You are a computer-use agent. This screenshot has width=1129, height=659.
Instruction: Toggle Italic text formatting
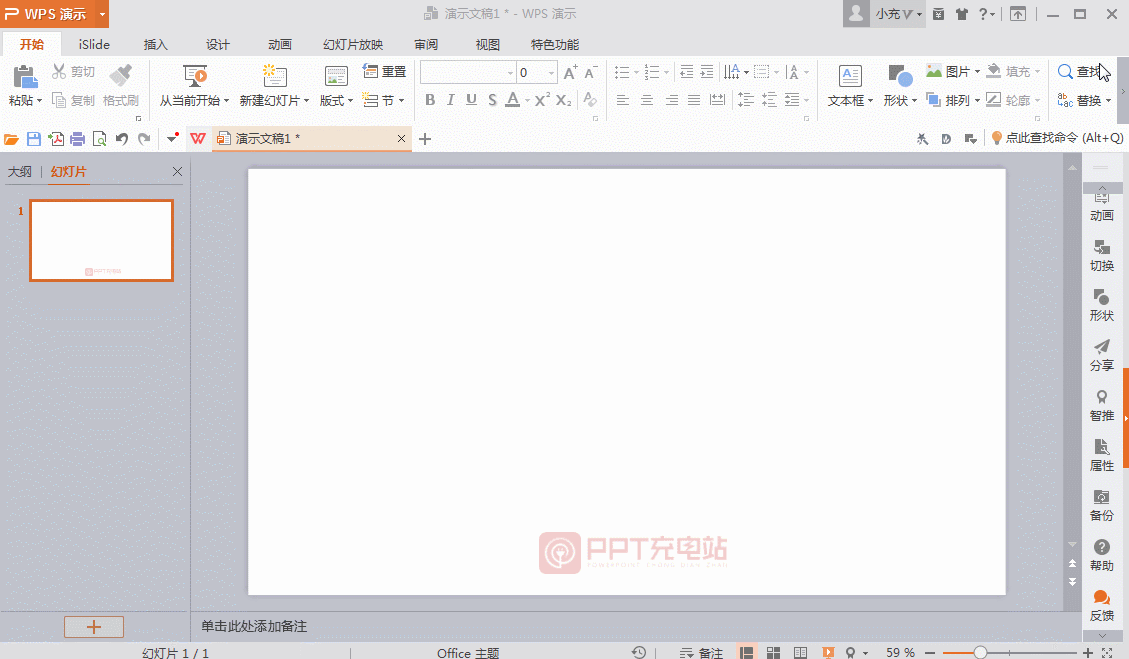pos(450,100)
